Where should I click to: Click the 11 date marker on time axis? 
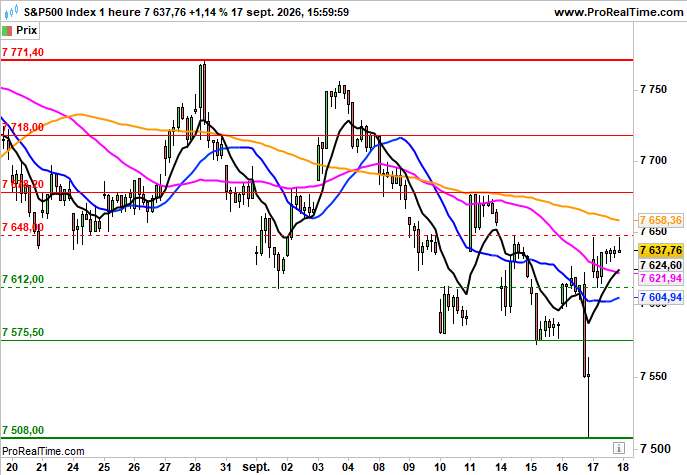coord(470,467)
